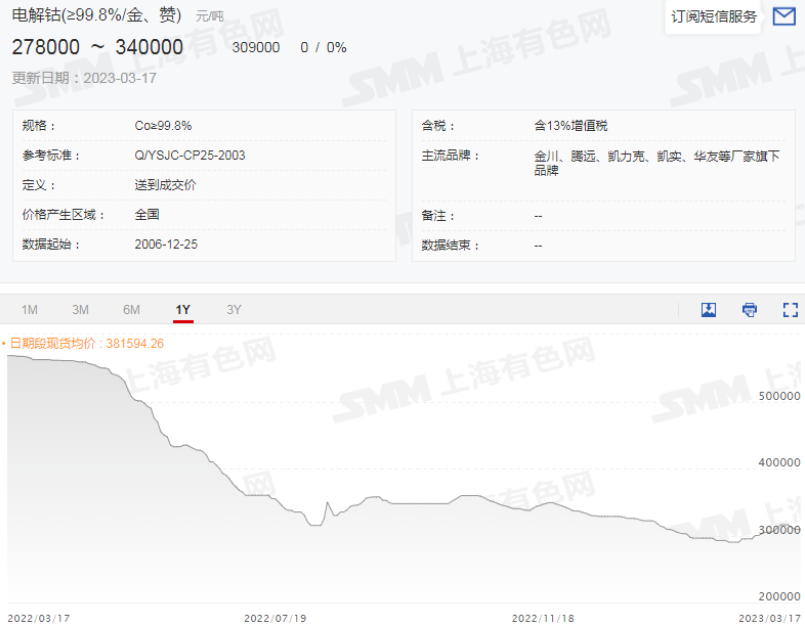
Task: Click the save chart as image icon
Action: coord(708,310)
